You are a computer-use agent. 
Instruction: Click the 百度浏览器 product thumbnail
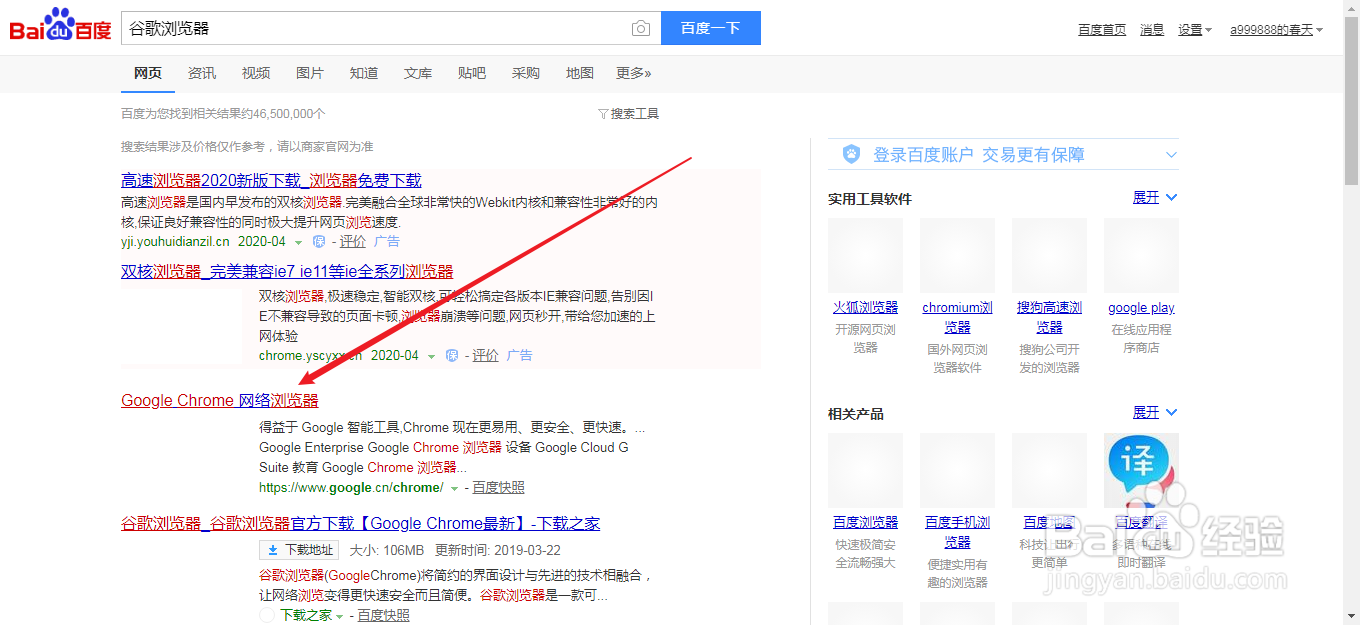point(866,470)
